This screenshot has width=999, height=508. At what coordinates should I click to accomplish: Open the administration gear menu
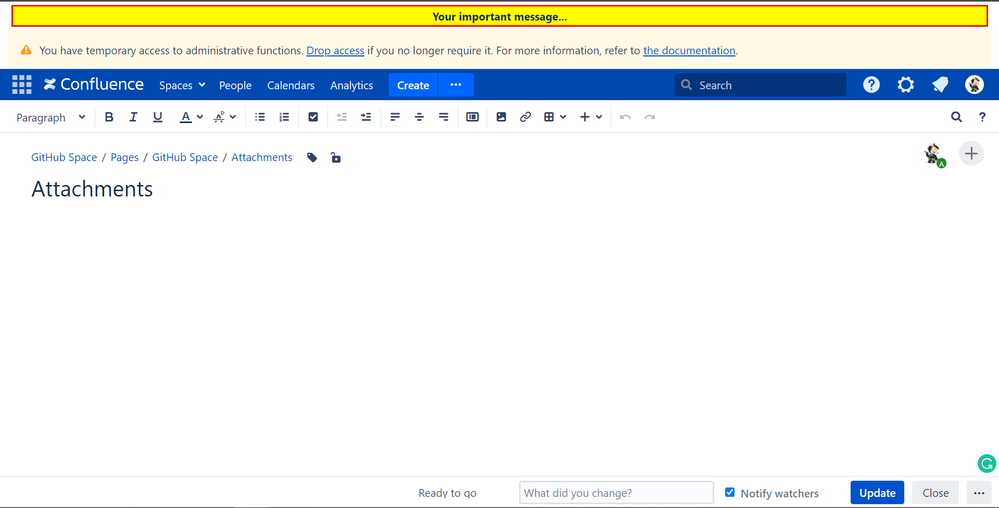(906, 85)
